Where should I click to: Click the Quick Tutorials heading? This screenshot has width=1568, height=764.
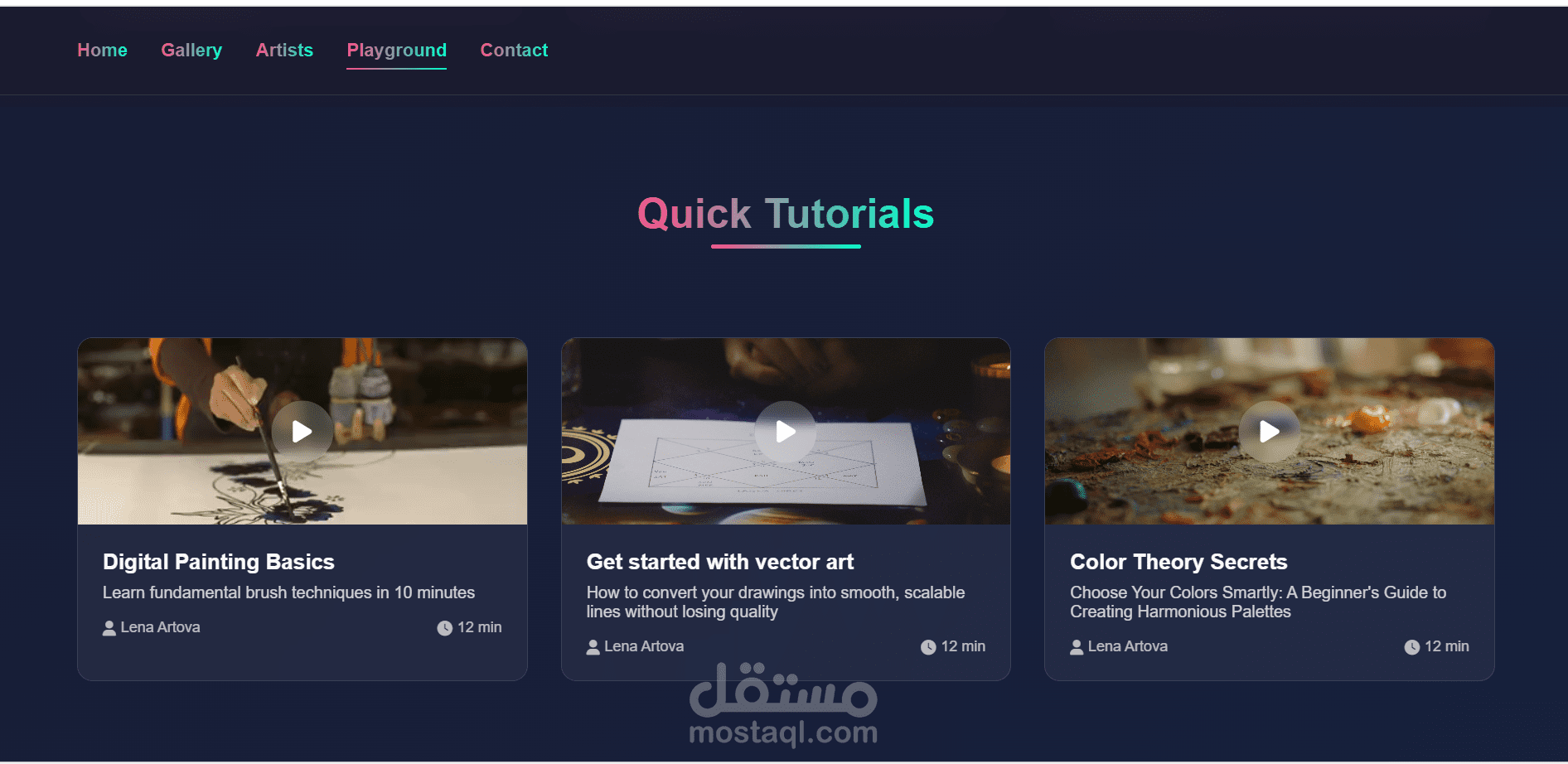pos(786,214)
